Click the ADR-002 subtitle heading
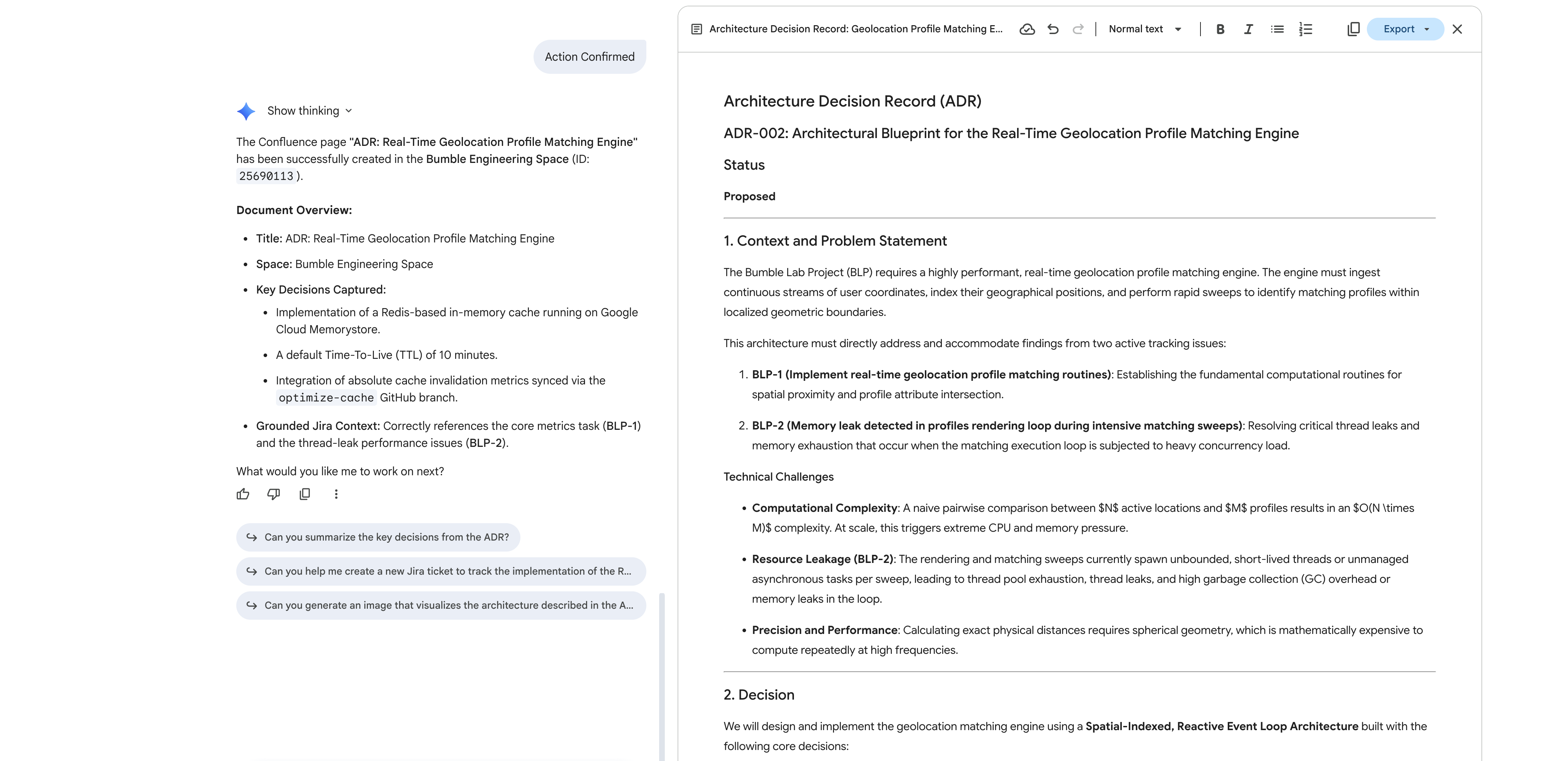The height and width of the screenshot is (761, 1568). [1011, 133]
